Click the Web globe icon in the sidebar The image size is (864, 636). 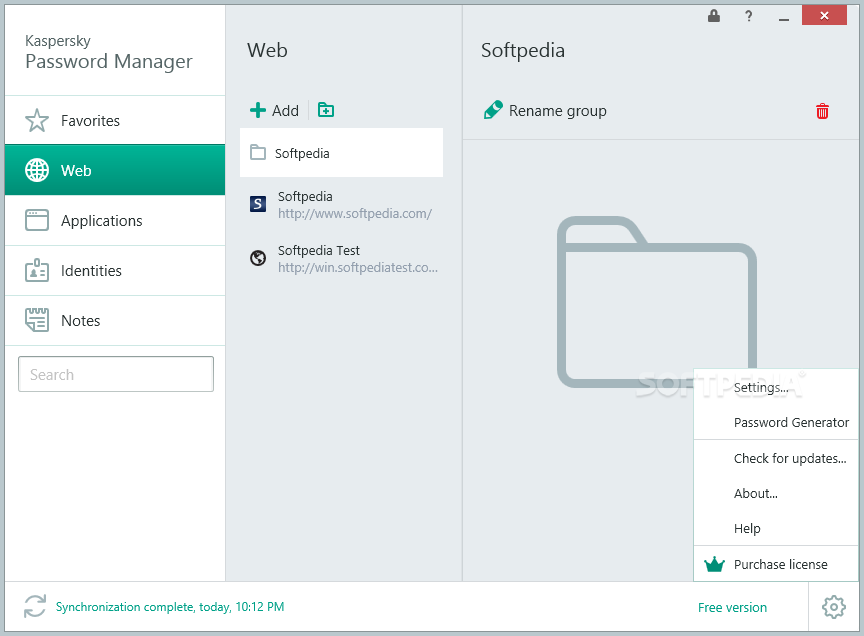[37, 170]
